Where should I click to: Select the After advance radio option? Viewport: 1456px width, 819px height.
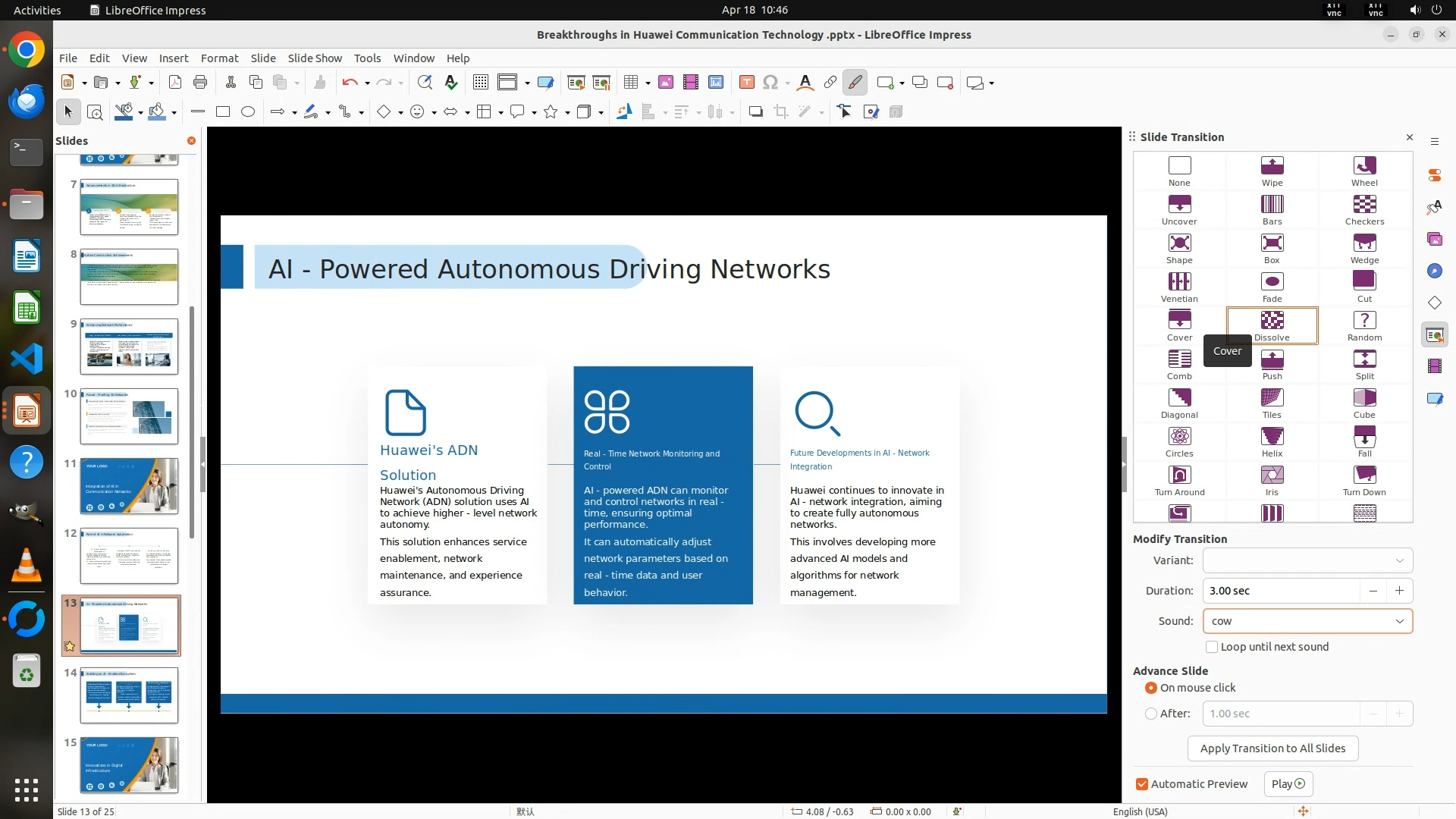point(1151,714)
